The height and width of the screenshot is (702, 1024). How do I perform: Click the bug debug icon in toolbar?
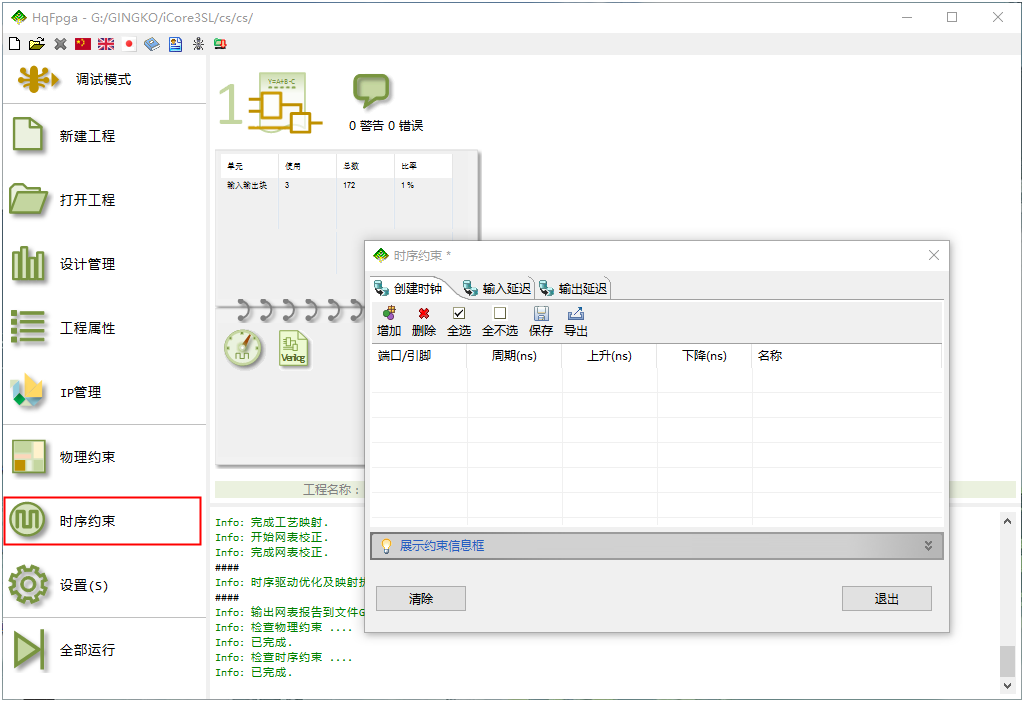pos(198,44)
